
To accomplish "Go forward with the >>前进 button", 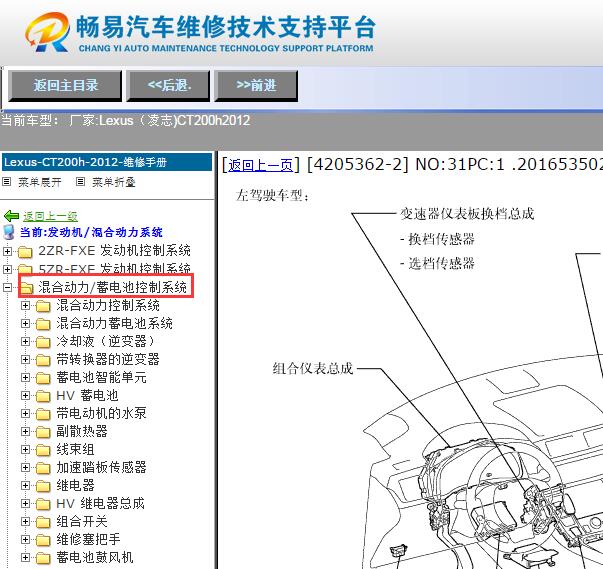I will pyautogui.click(x=256, y=86).
